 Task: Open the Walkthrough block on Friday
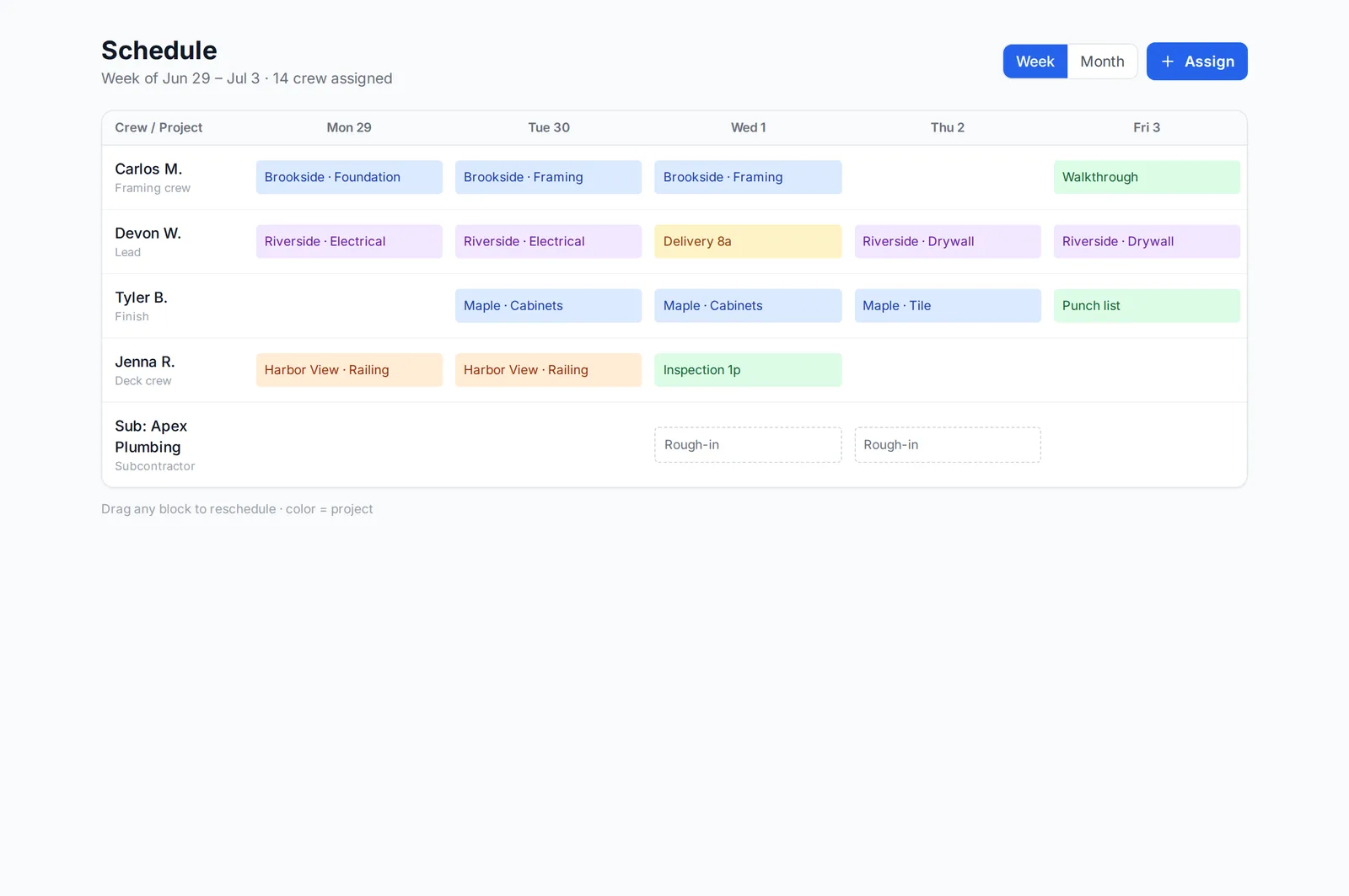click(1147, 177)
